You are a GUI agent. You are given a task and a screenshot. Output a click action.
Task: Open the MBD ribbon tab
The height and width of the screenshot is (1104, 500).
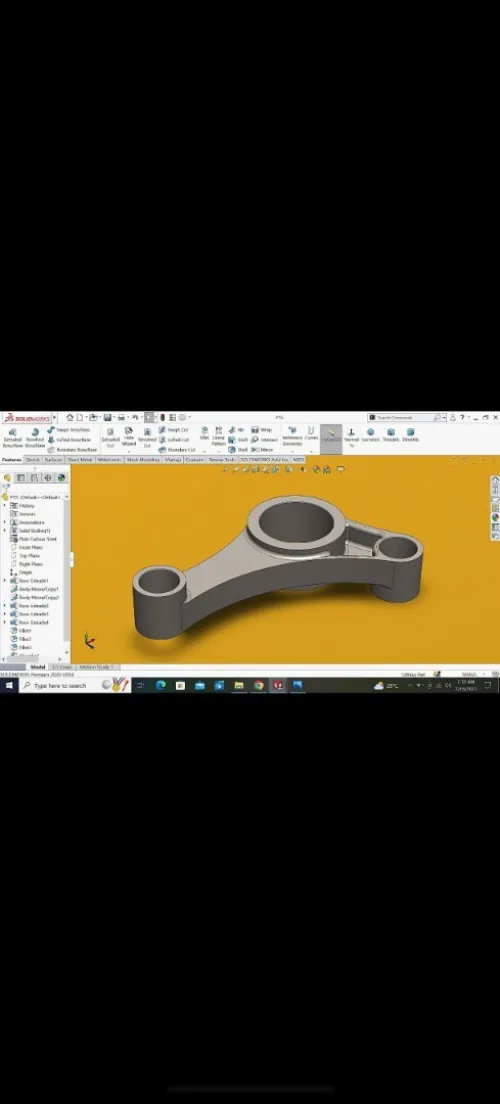[x=299, y=460]
